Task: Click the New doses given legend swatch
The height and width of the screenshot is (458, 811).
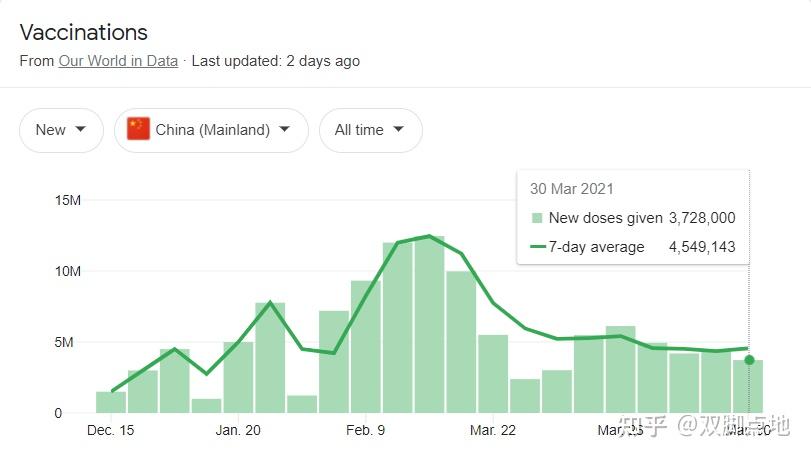Action: (537, 218)
